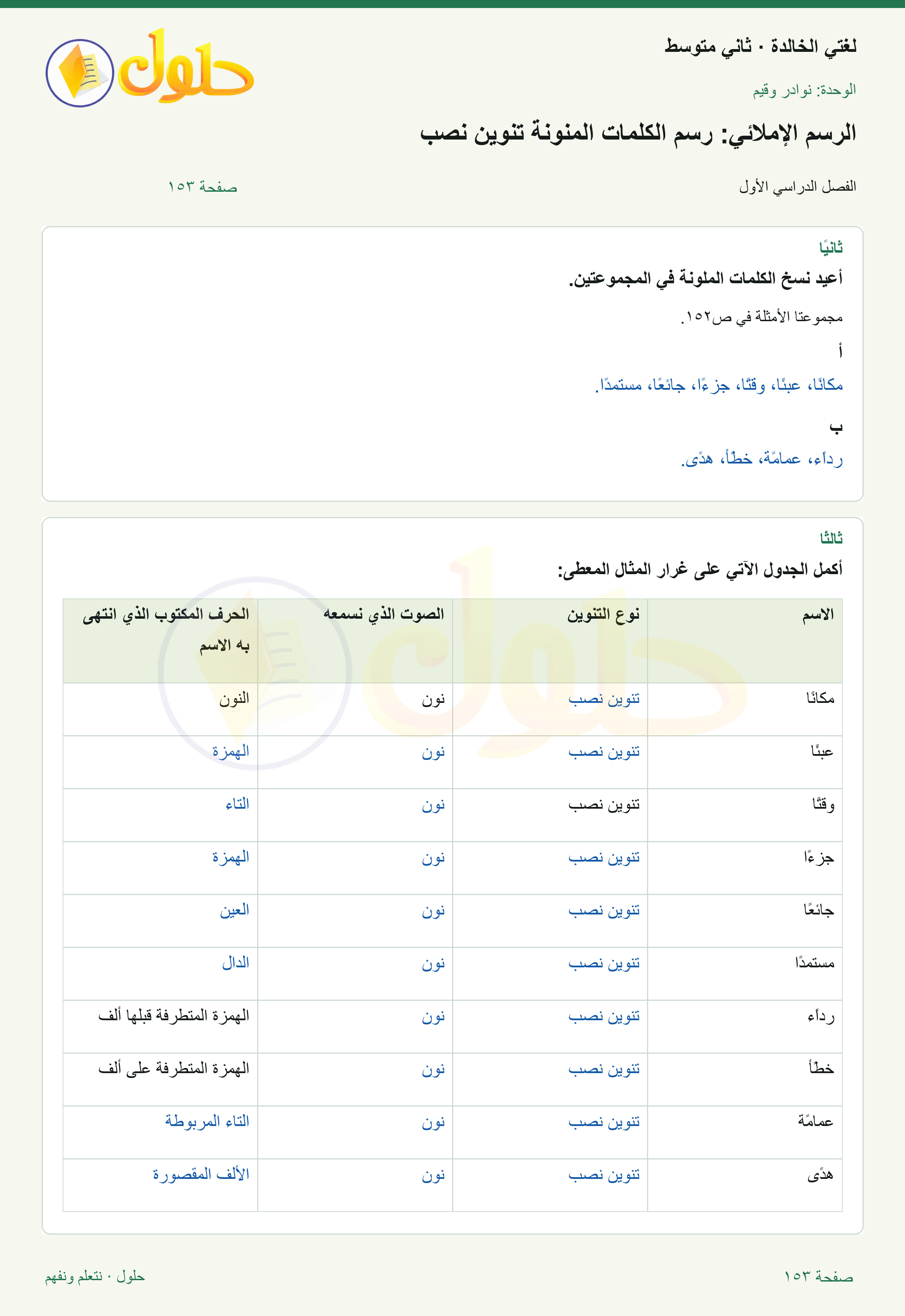Click the footer text 'حلول · نتعلم ونفهم'

95,1276
